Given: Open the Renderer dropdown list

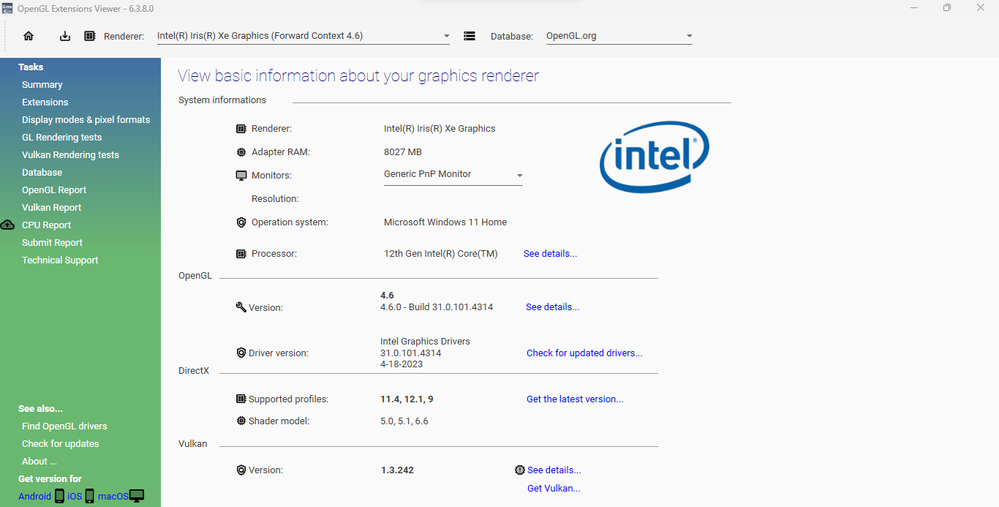Looking at the screenshot, I should (x=446, y=37).
